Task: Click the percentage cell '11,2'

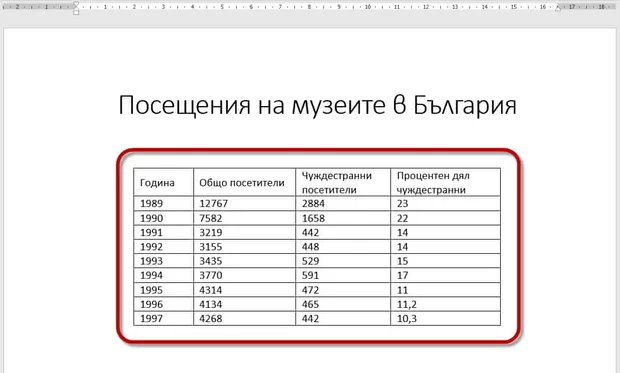Action: click(446, 304)
